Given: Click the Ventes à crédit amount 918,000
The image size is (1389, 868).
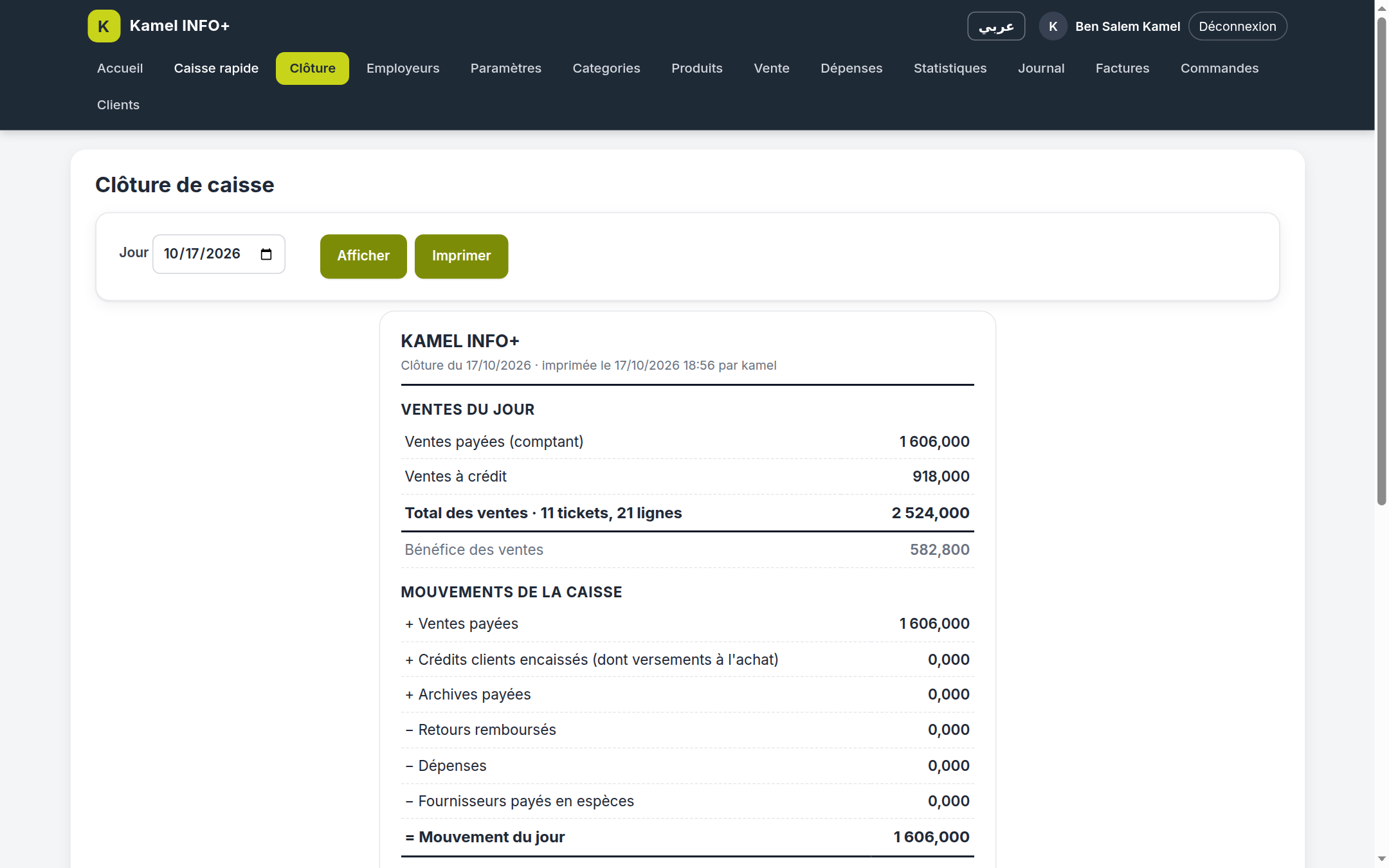Looking at the screenshot, I should tap(941, 476).
